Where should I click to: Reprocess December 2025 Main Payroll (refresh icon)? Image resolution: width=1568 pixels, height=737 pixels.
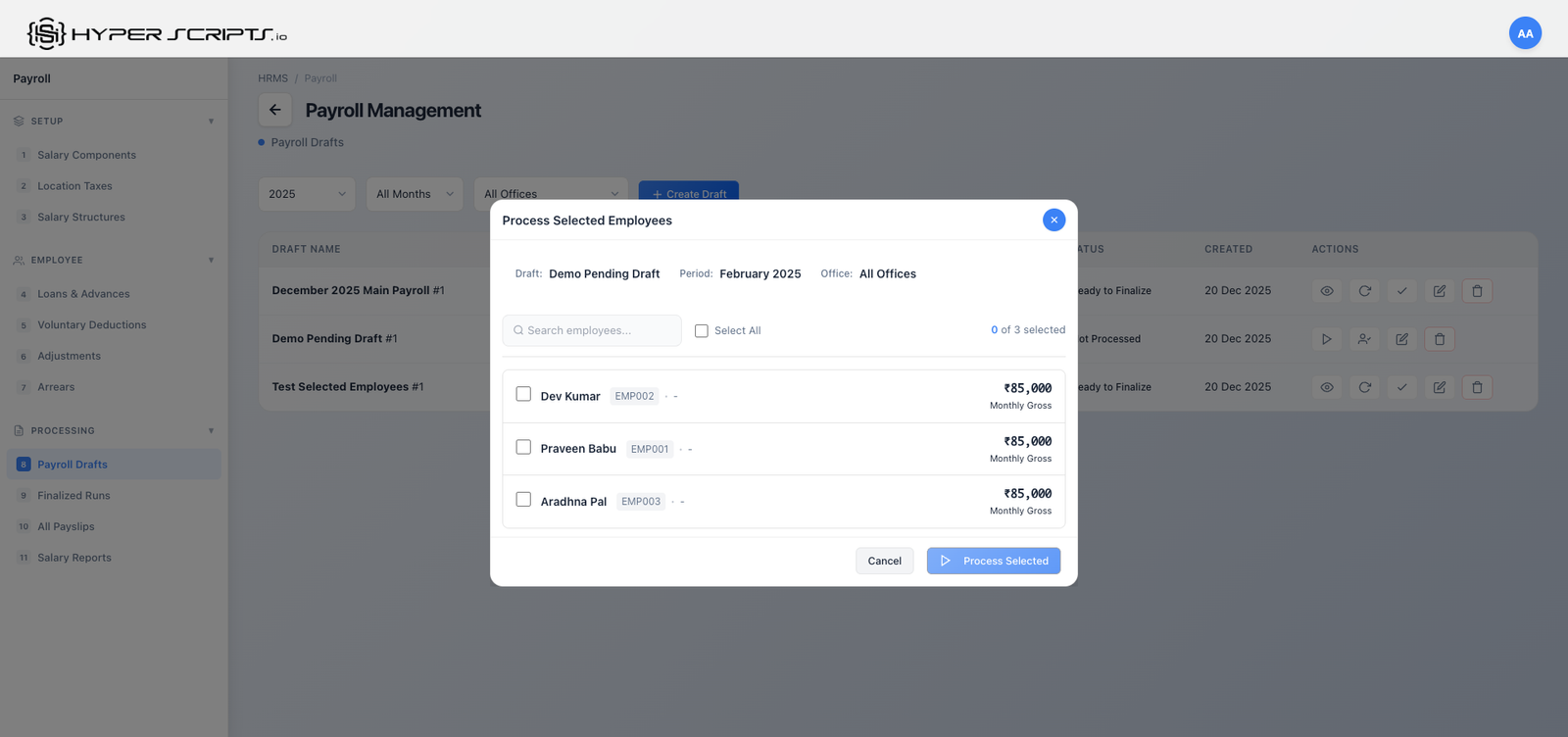coord(1364,291)
